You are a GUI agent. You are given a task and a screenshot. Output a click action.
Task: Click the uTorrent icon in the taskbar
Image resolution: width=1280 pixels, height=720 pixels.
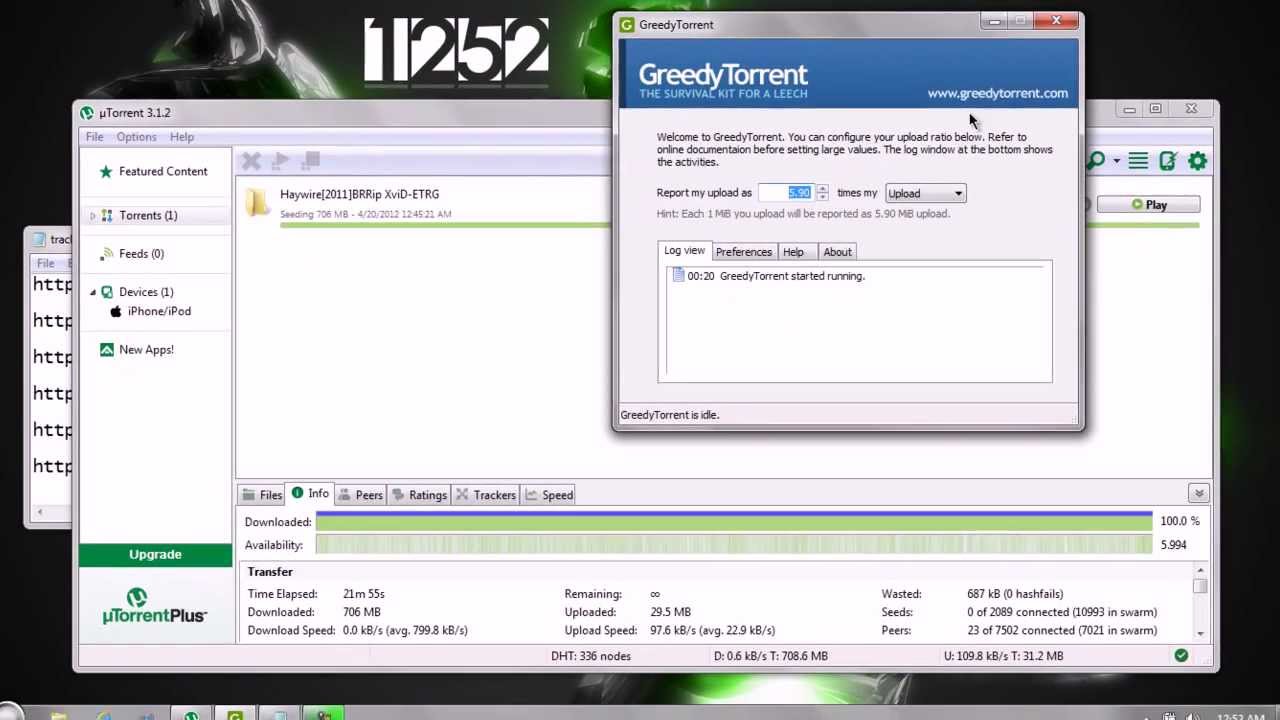[190, 715]
